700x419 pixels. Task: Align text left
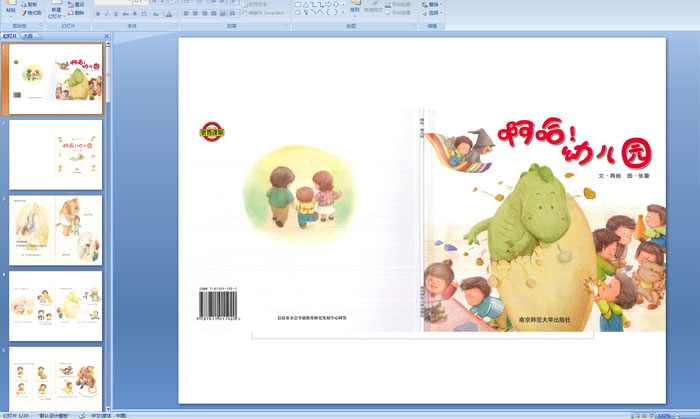[x=186, y=13]
